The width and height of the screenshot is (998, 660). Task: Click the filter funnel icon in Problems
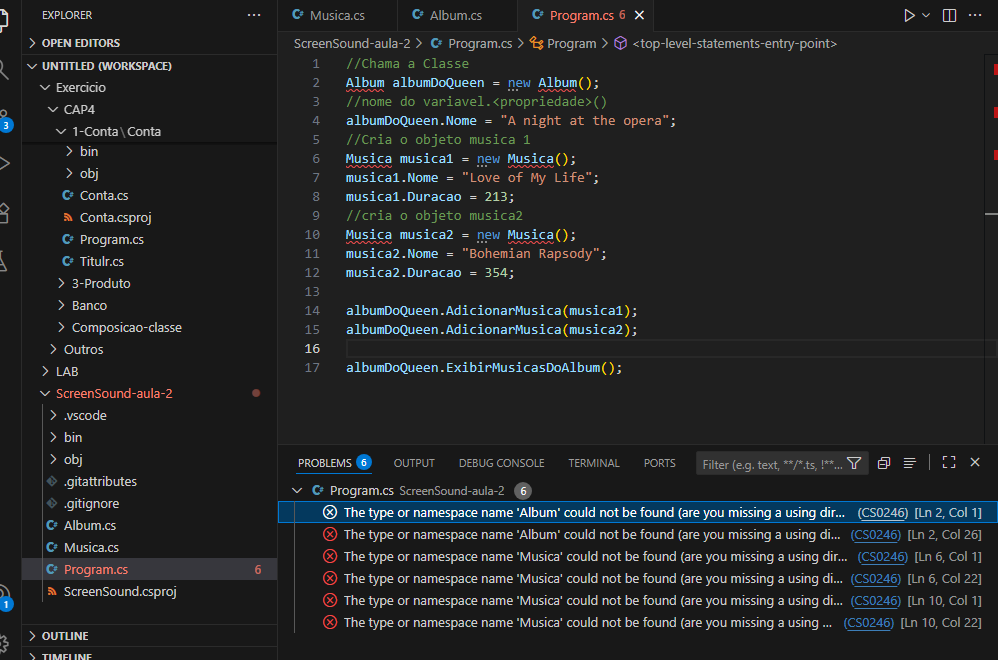pyautogui.click(x=854, y=463)
